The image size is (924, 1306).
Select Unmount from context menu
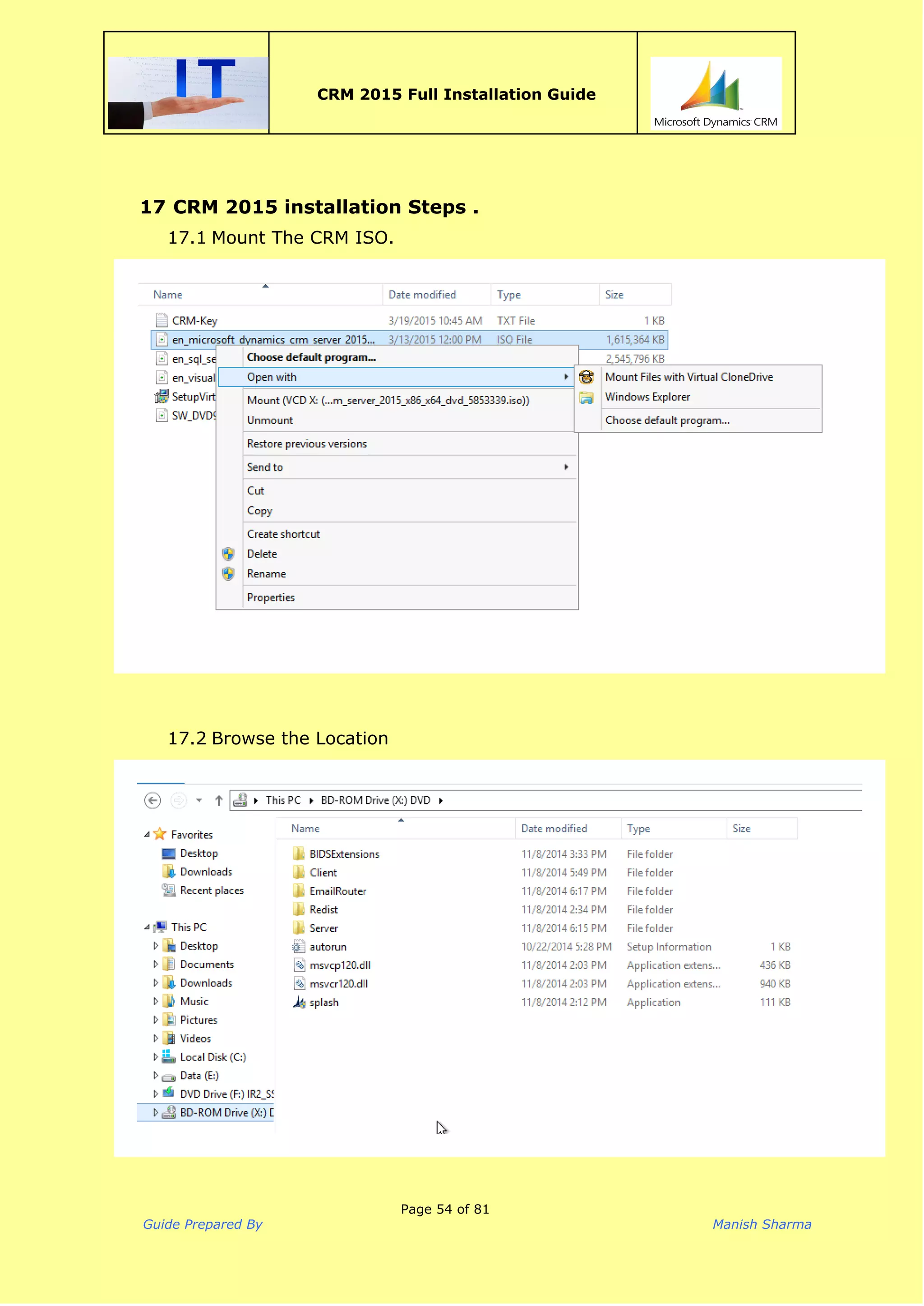coord(397,421)
